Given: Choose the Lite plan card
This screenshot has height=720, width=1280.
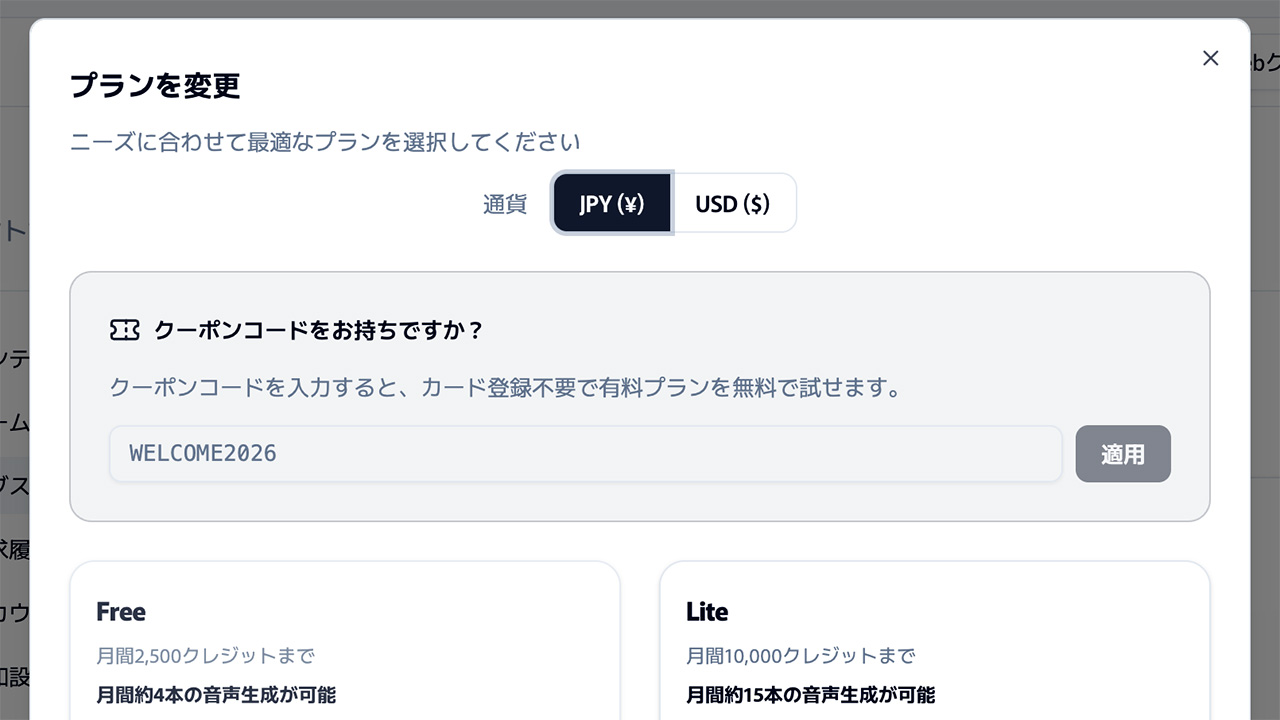Looking at the screenshot, I should pos(935,640).
